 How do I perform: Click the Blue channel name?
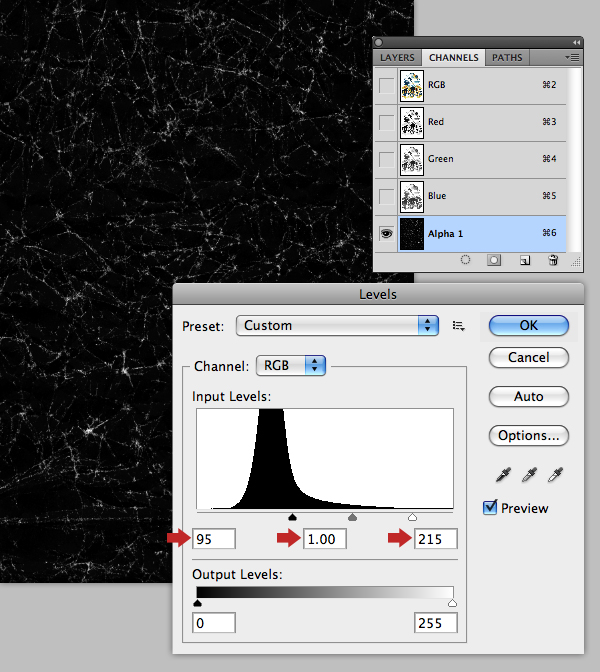pyautogui.click(x=437, y=196)
